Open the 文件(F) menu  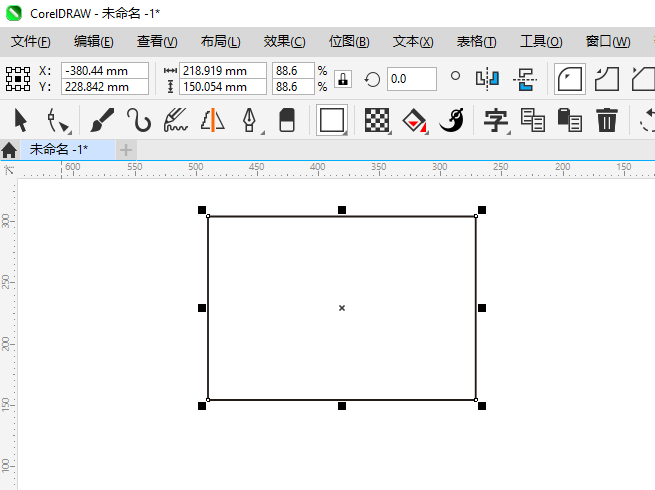coord(30,41)
